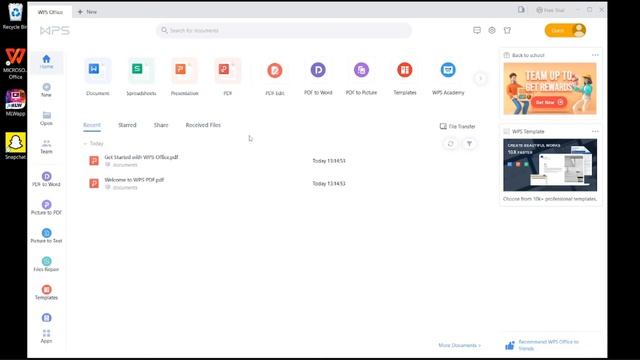
Task: Open the Home sidebar item
Action: (x=46, y=62)
